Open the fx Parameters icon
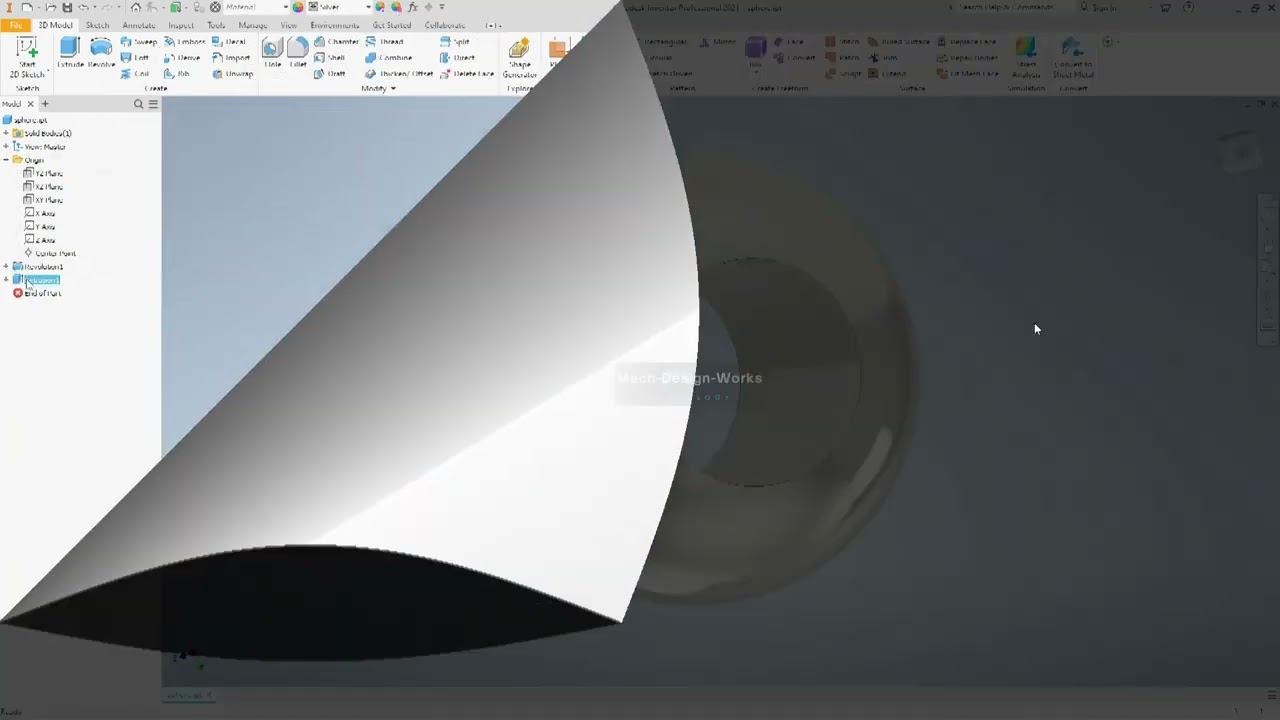The height and width of the screenshot is (720, 1280). click(412, 7)
